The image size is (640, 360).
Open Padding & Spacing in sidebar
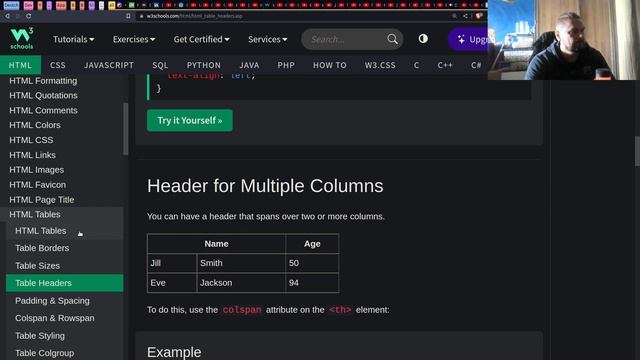(52, 301)
